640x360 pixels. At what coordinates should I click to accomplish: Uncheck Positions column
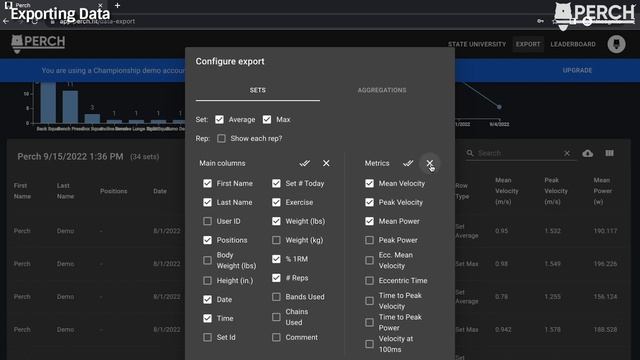(x=207, y=240)
